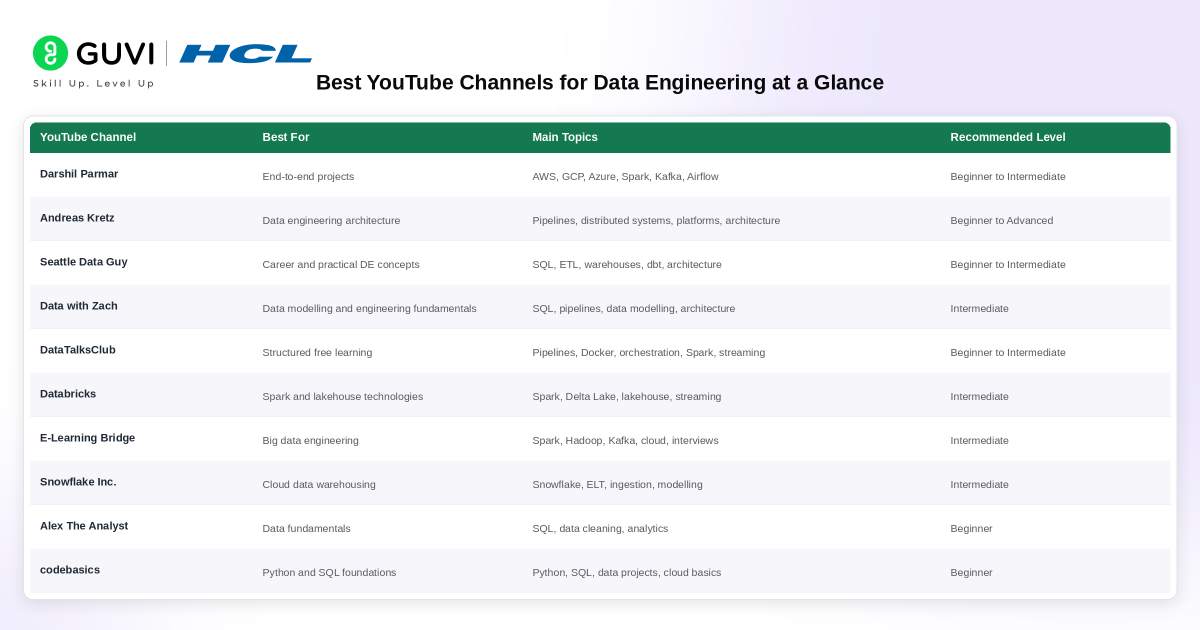Click the 'Recommended Level' column header

(x=1008, y=137)
